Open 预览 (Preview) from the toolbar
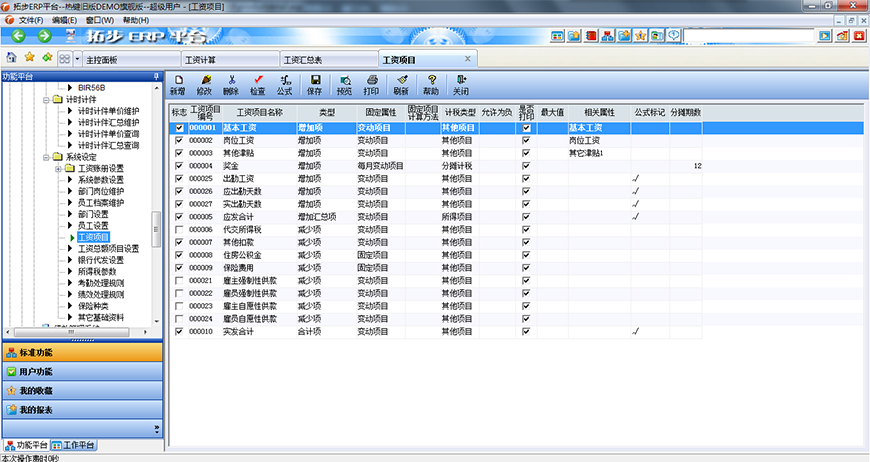 pyautogui.click(x=345, y=84)
